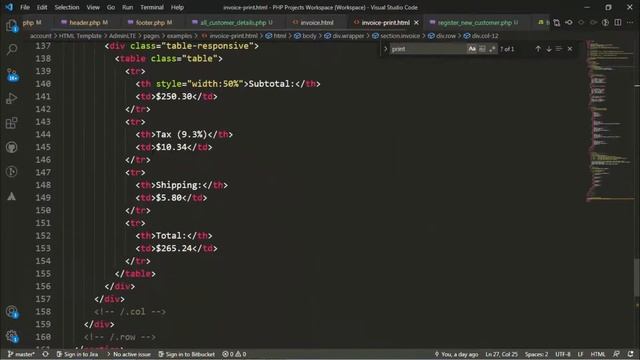Viewport: 640px width, 360px height.
Task: Click UTF-8 encoding selector
Action: click(563, 354)
